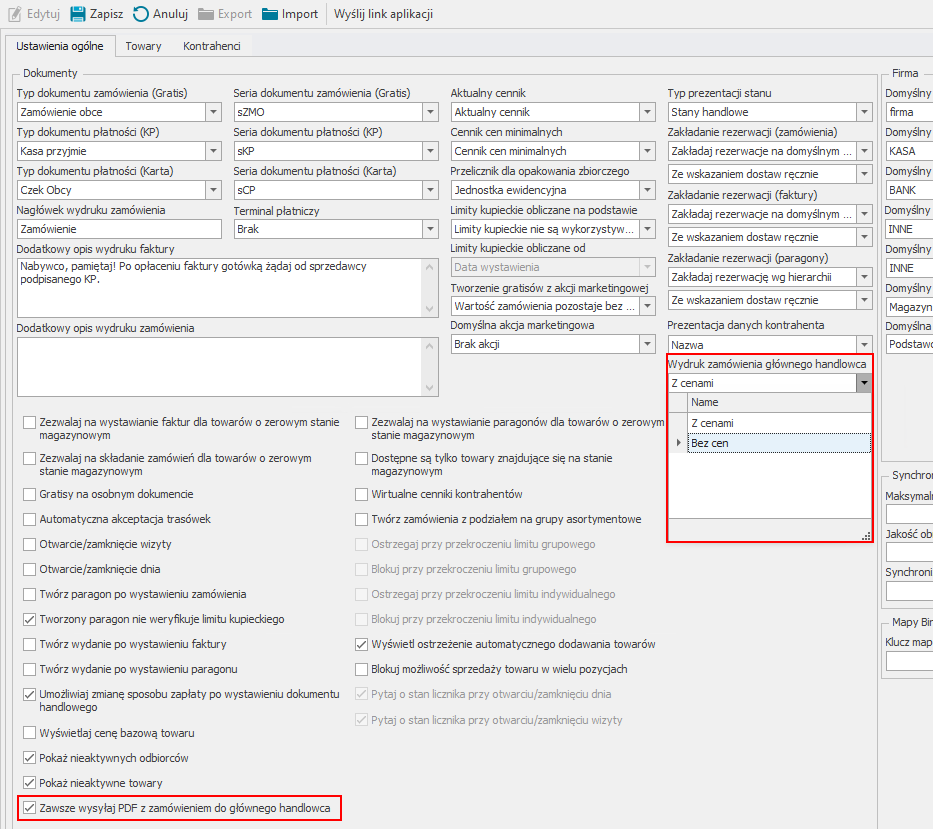Viewport: 933px width, 829px height.
Task: Enable Gratisy na osobnym dokumencie checkbox
Action: click(x=30, y=494)
